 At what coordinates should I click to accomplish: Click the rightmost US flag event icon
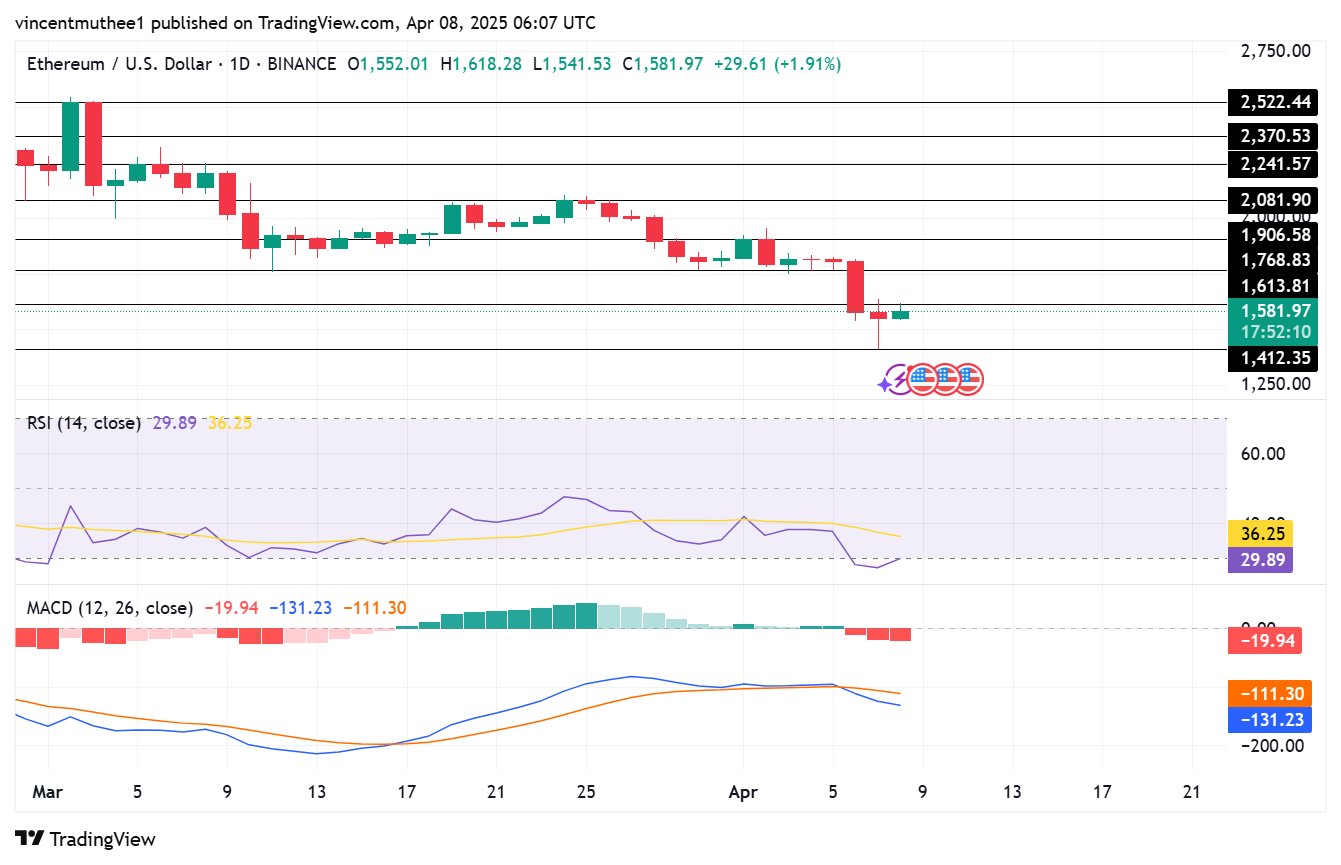point(968,380)
